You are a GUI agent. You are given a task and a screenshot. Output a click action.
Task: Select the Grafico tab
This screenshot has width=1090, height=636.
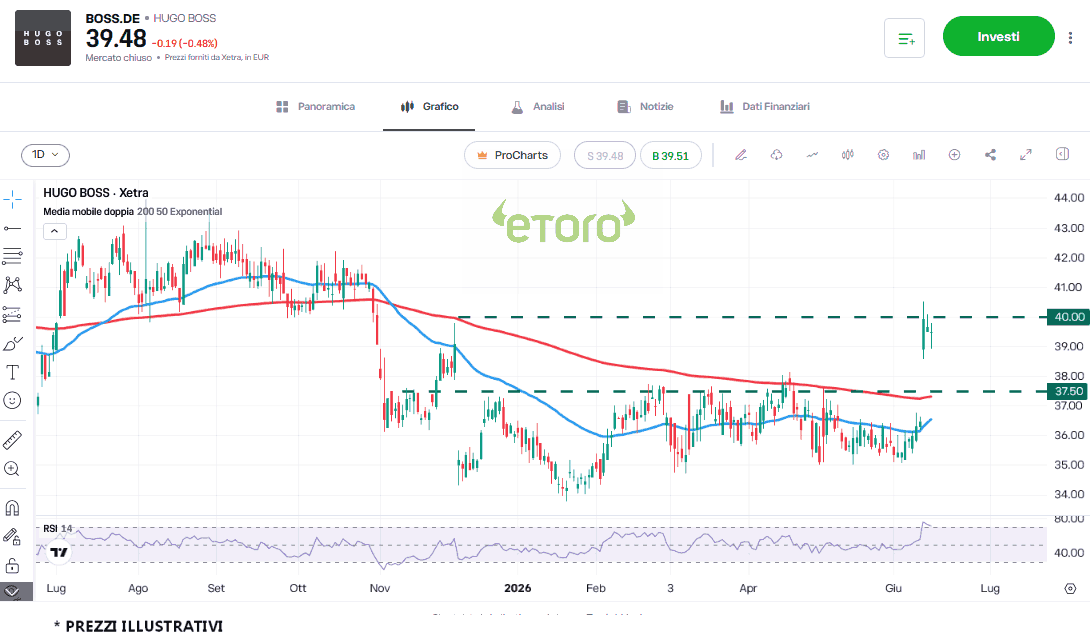click(x=429, y=106)
